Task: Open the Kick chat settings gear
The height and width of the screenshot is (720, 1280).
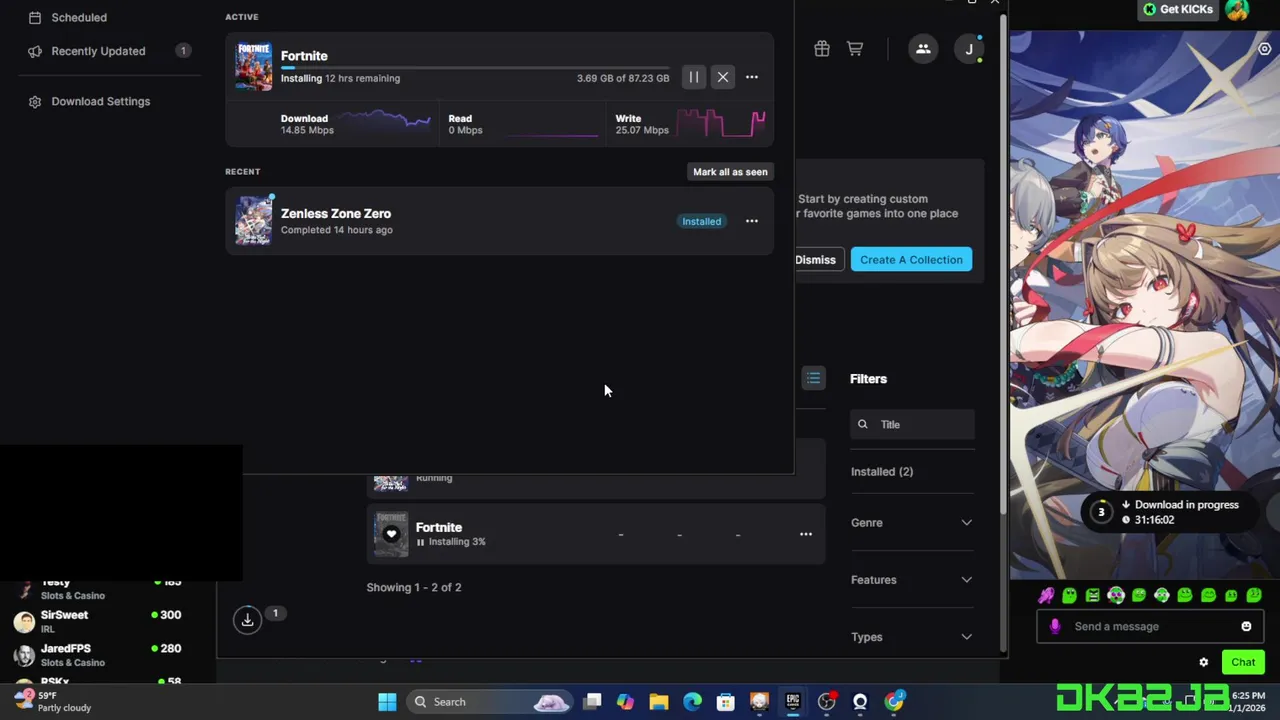Action: (1204, 662)
